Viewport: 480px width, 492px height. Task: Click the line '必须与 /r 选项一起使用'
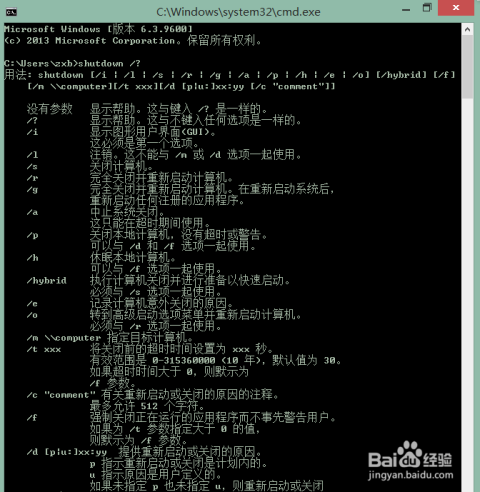point(156,326)
